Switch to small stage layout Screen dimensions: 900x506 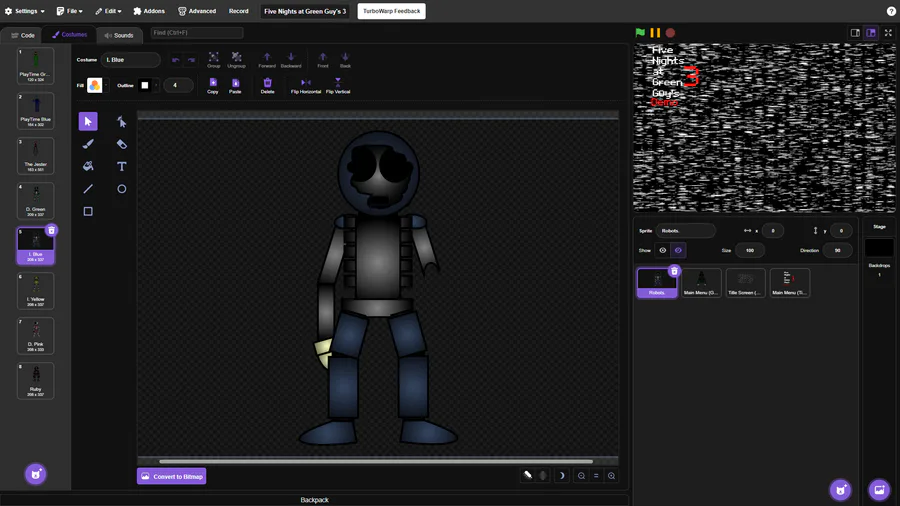(x=855, y=33)
